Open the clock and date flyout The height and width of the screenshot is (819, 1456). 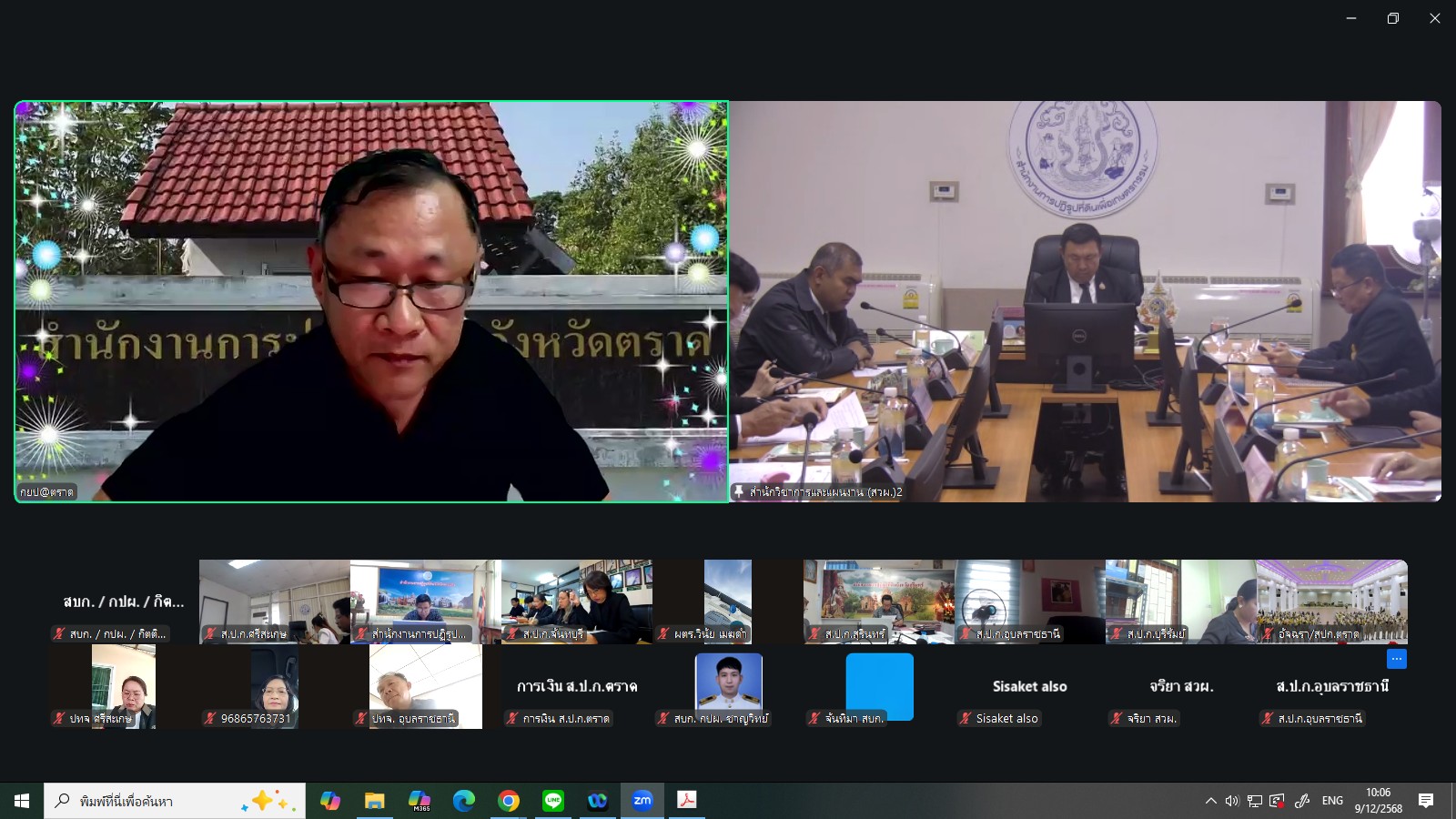coord(1378,801)
